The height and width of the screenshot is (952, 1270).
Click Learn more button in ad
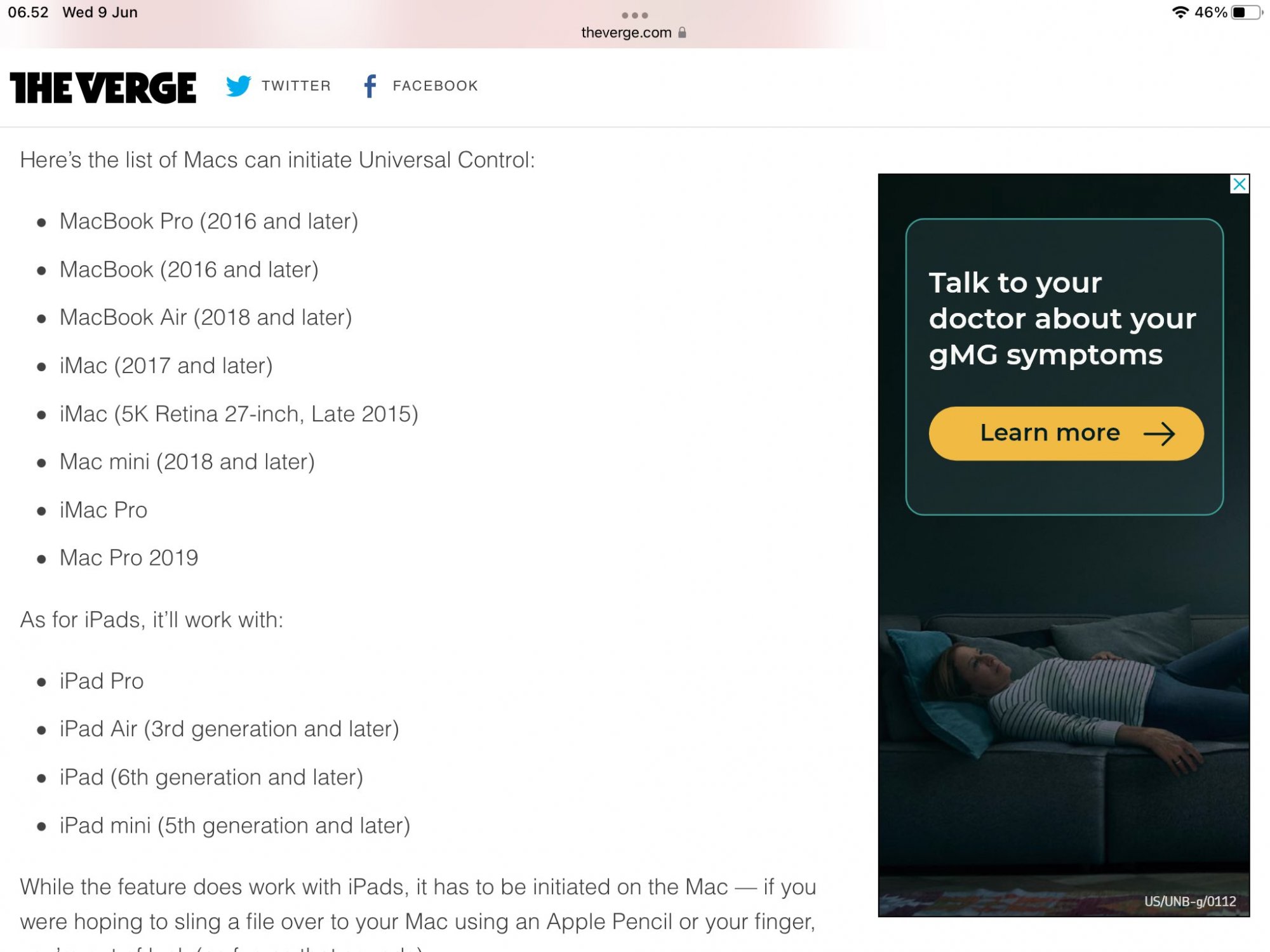click(x=1064, y=433)
